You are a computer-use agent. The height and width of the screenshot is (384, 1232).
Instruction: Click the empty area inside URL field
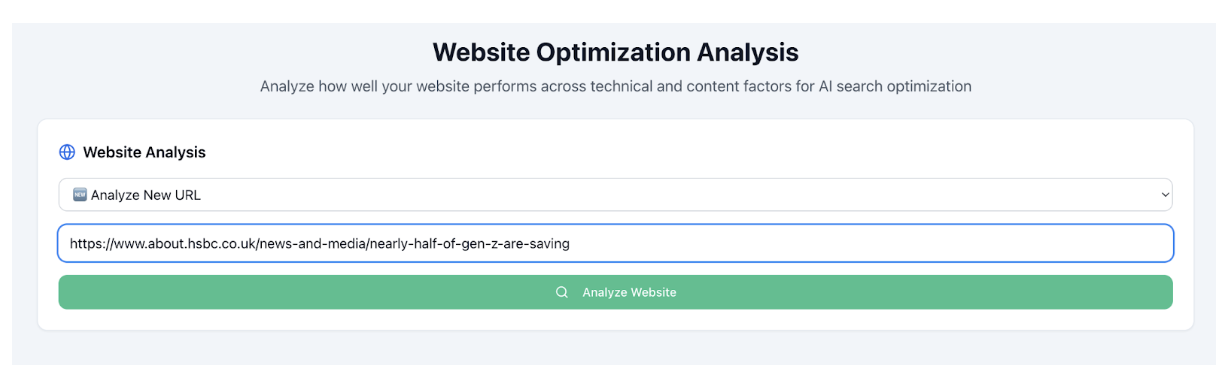point(870,243)
